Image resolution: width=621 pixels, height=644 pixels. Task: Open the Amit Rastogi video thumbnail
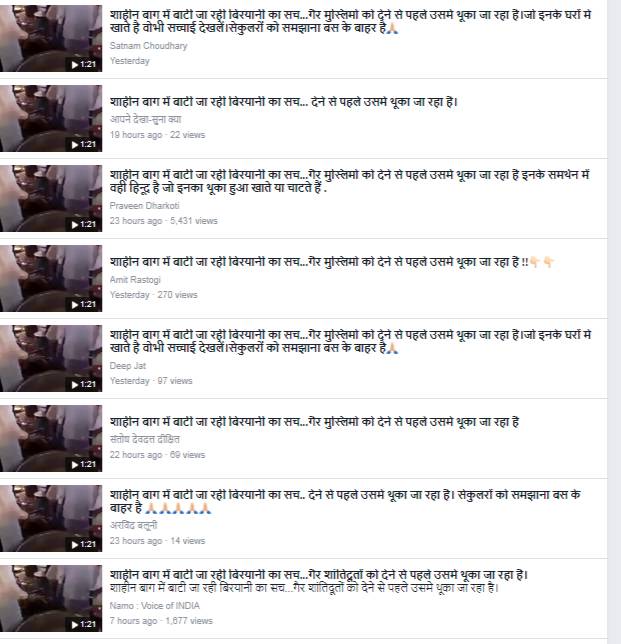(x=51, y=278)
